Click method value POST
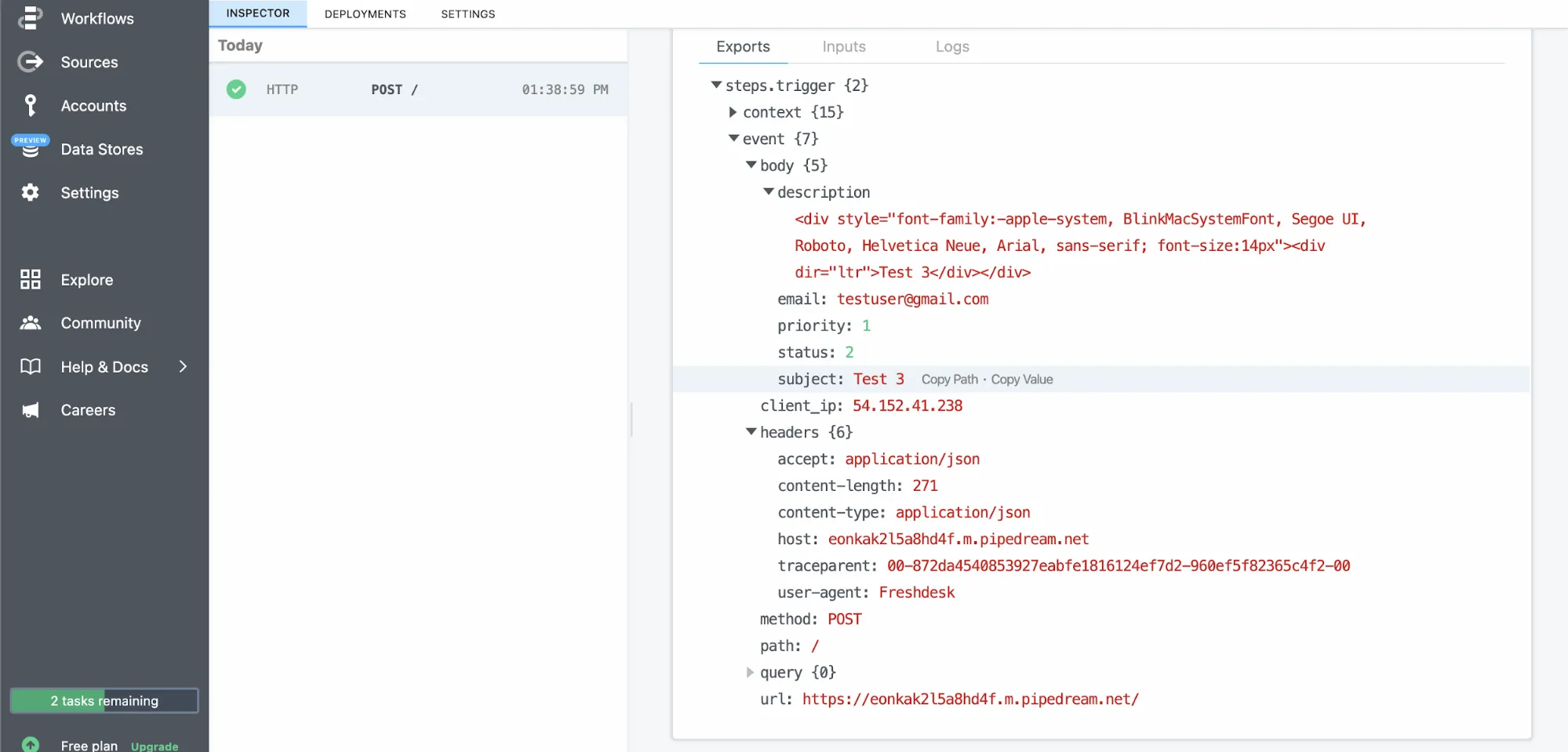 click(x=844, y=619)
